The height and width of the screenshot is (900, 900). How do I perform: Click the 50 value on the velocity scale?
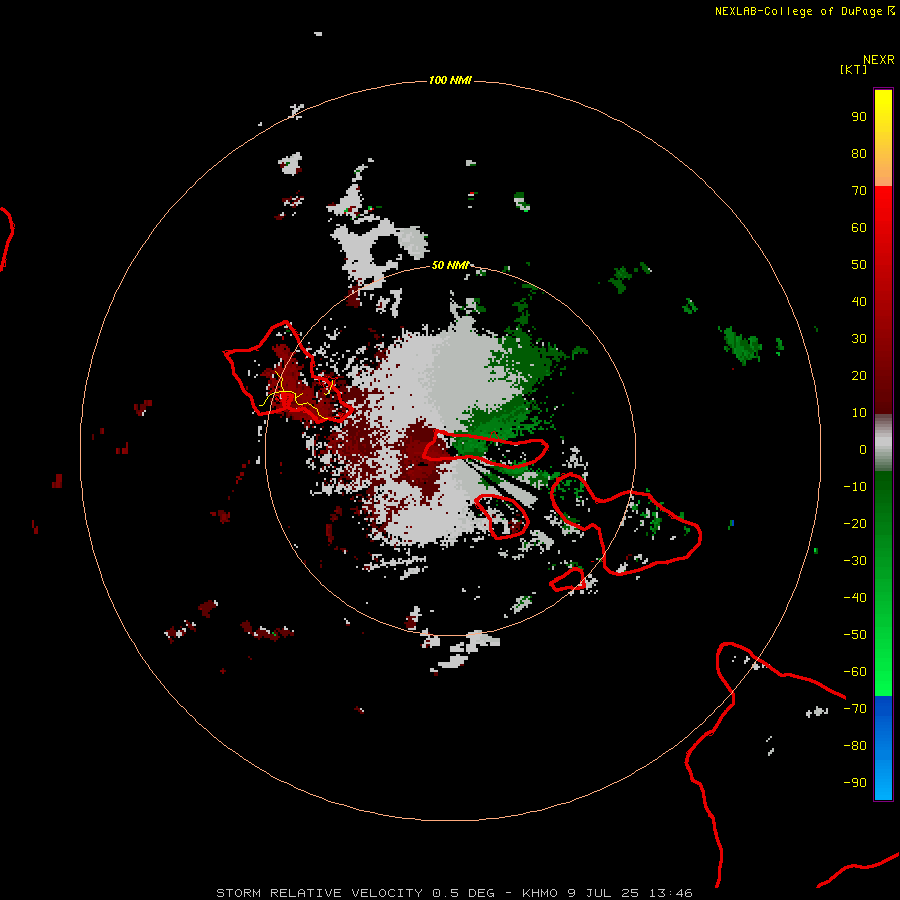click(859, 265)
